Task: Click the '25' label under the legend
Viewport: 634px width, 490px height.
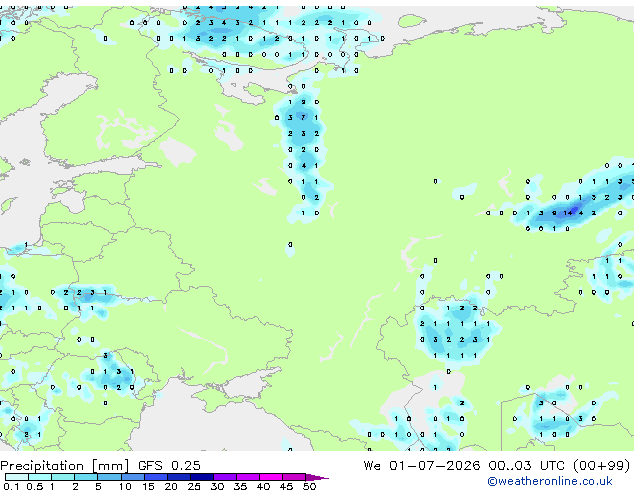Action: [x=194, y=486]
